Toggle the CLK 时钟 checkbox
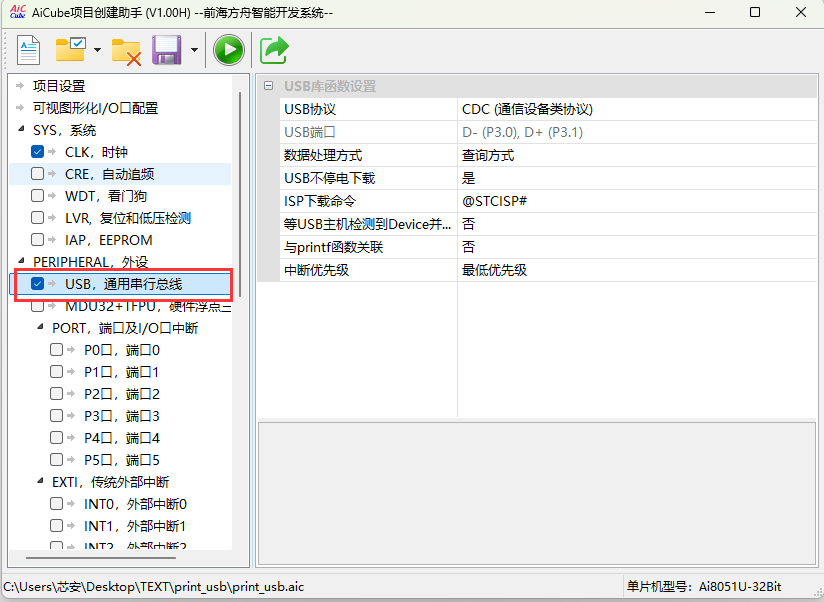This screenshot has height=602, width=824. point(37,152)
